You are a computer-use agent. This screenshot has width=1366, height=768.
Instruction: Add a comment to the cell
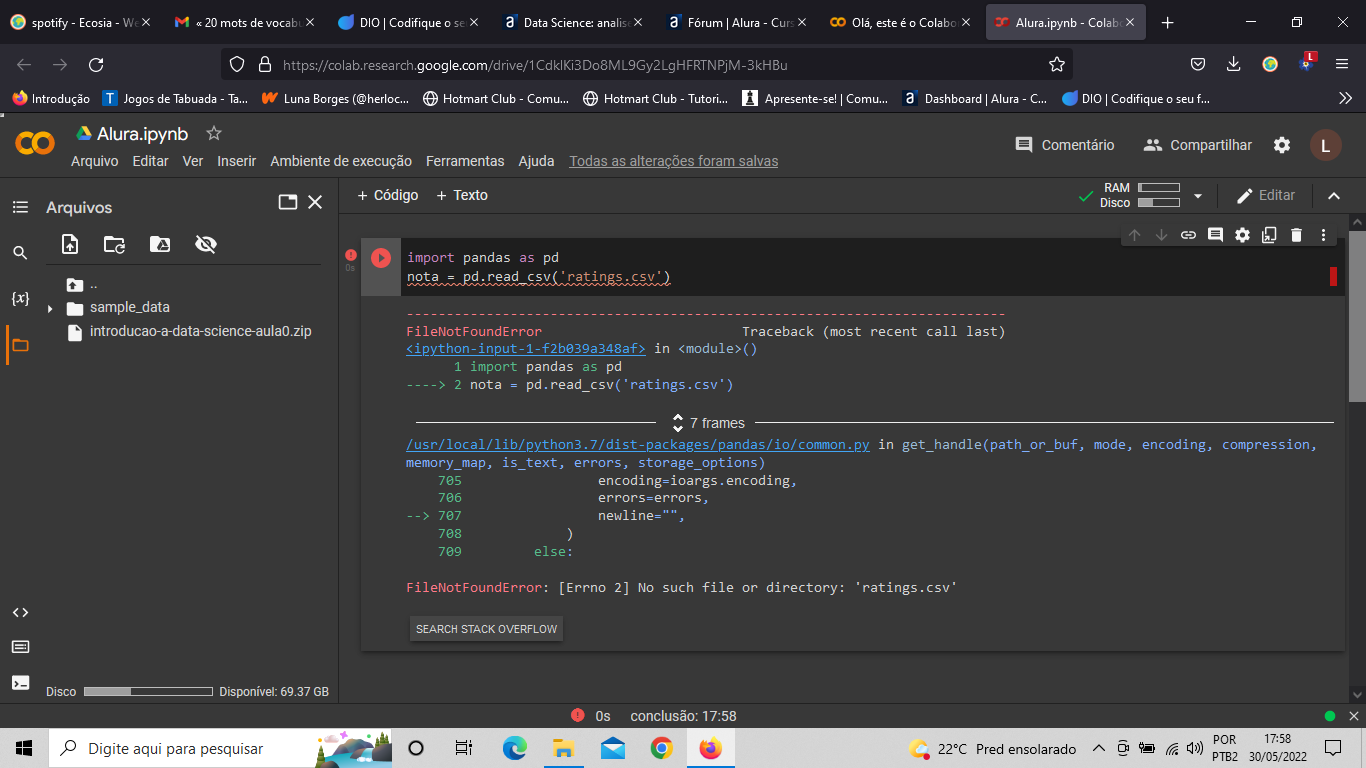(x=1215, y=235)
